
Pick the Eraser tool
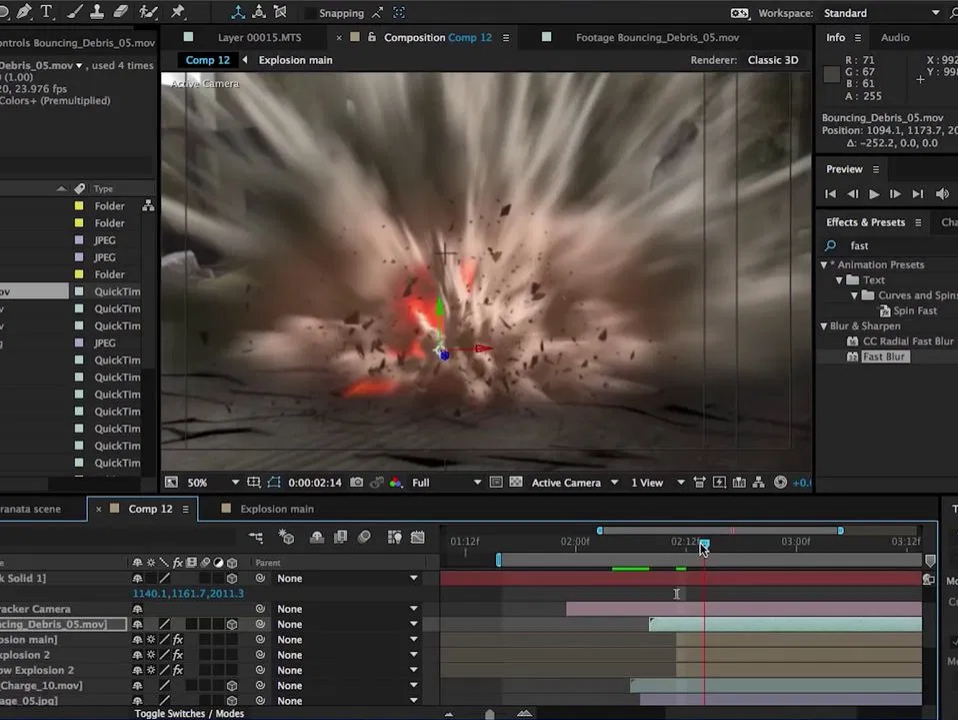pos(120,12)
